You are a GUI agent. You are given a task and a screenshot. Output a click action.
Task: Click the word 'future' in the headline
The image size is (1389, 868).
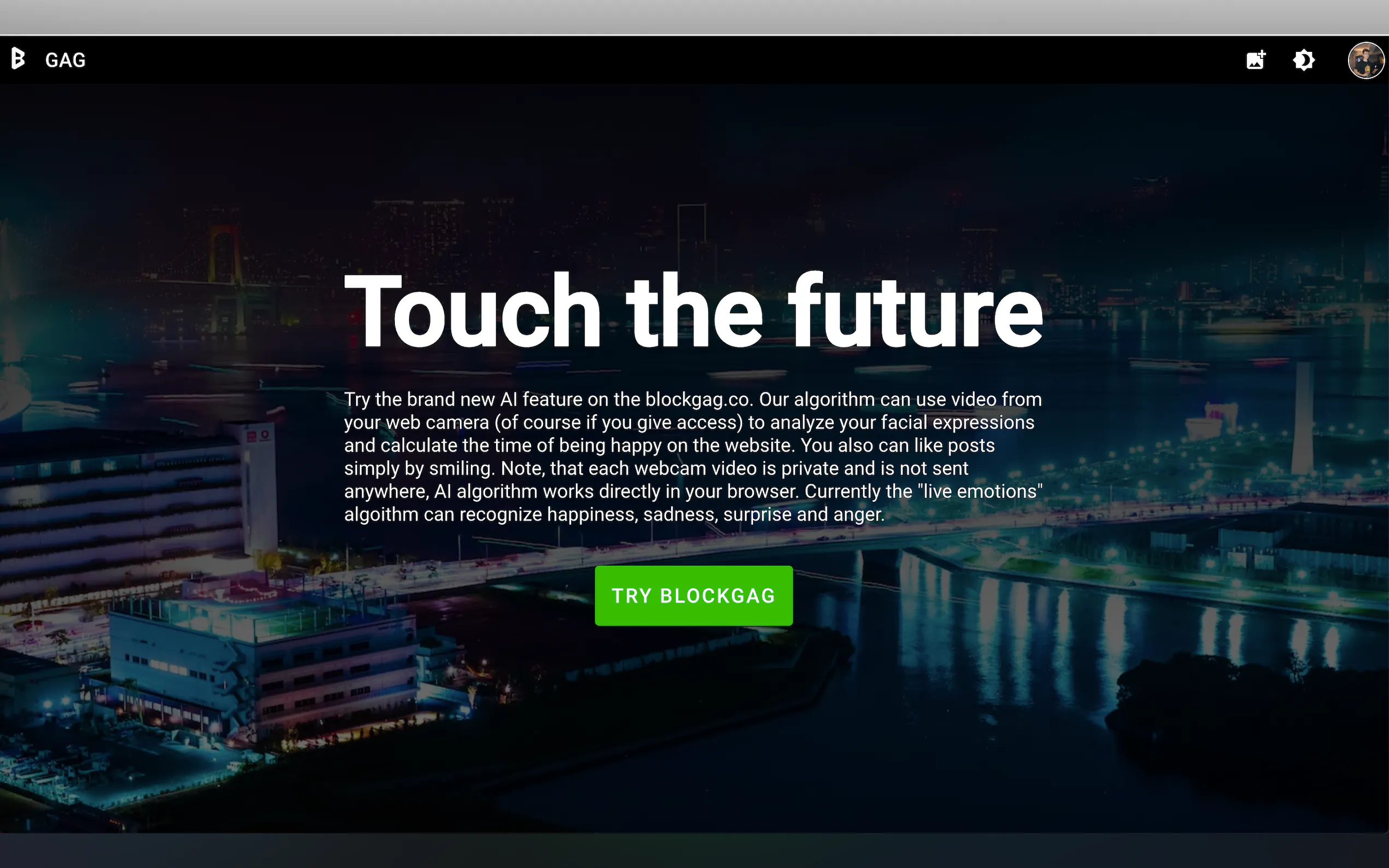(x=916, y=310)
